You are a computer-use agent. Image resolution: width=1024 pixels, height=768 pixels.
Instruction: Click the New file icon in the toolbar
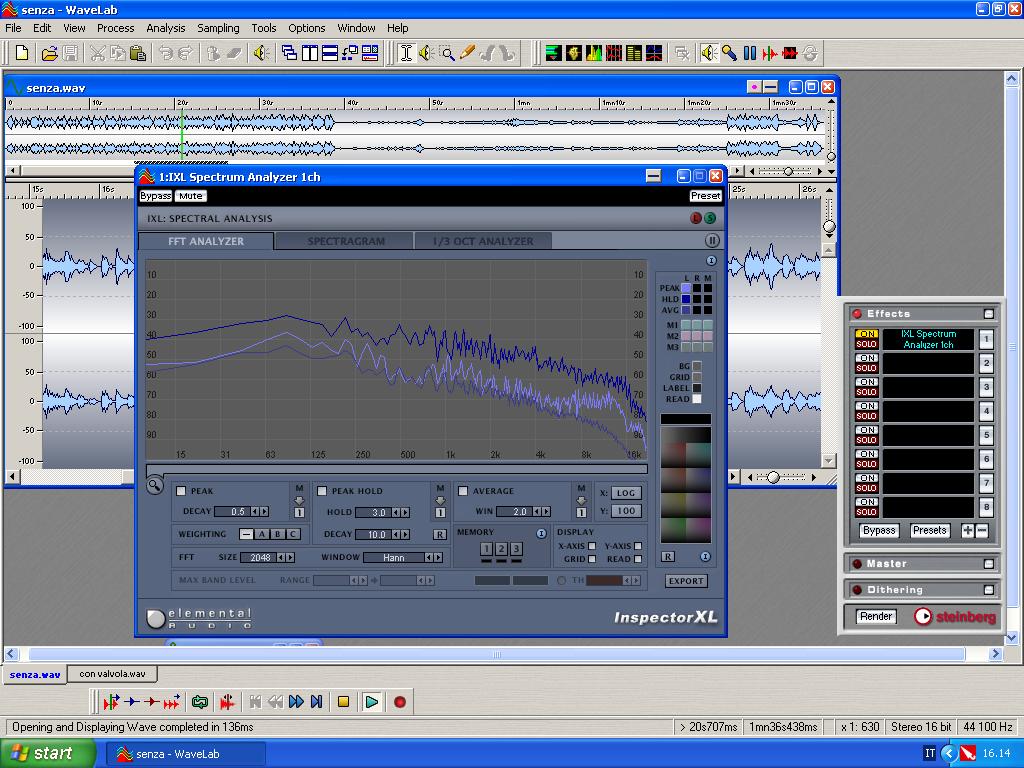click(22, 53)
